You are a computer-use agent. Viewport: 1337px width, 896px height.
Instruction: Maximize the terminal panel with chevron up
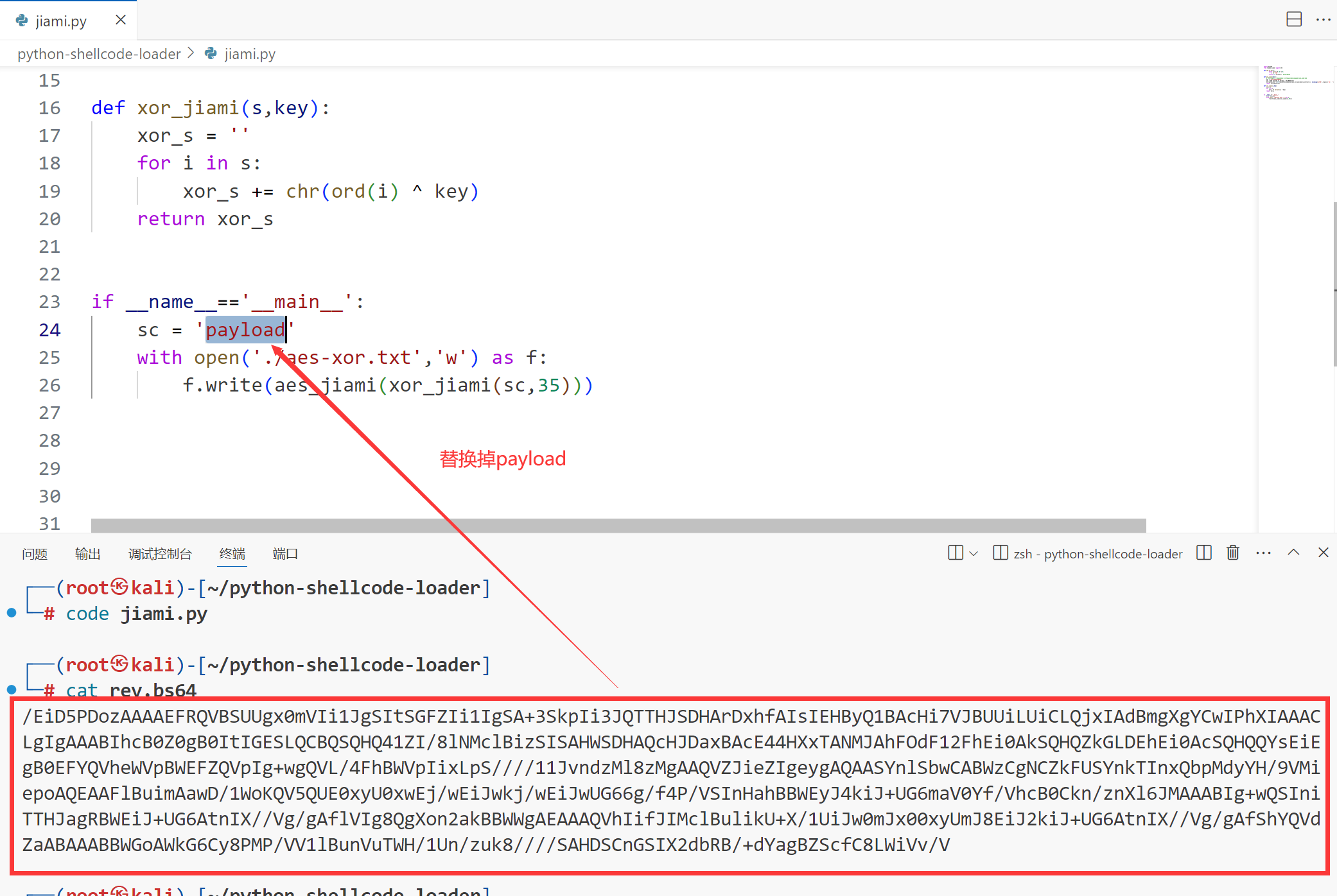pos(1293,553)
